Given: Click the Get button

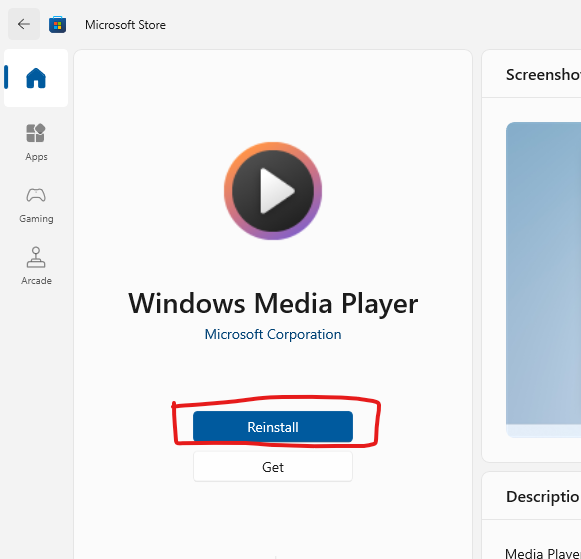Looking at the screenshot, I should [273, 467].
